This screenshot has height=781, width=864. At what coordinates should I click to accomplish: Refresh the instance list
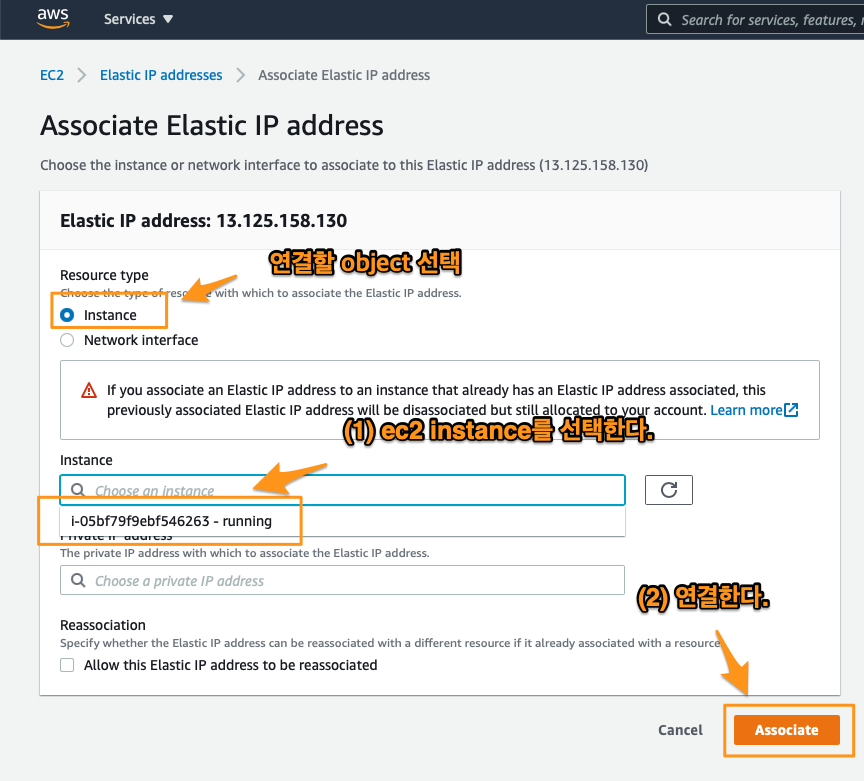click(669, 490)
